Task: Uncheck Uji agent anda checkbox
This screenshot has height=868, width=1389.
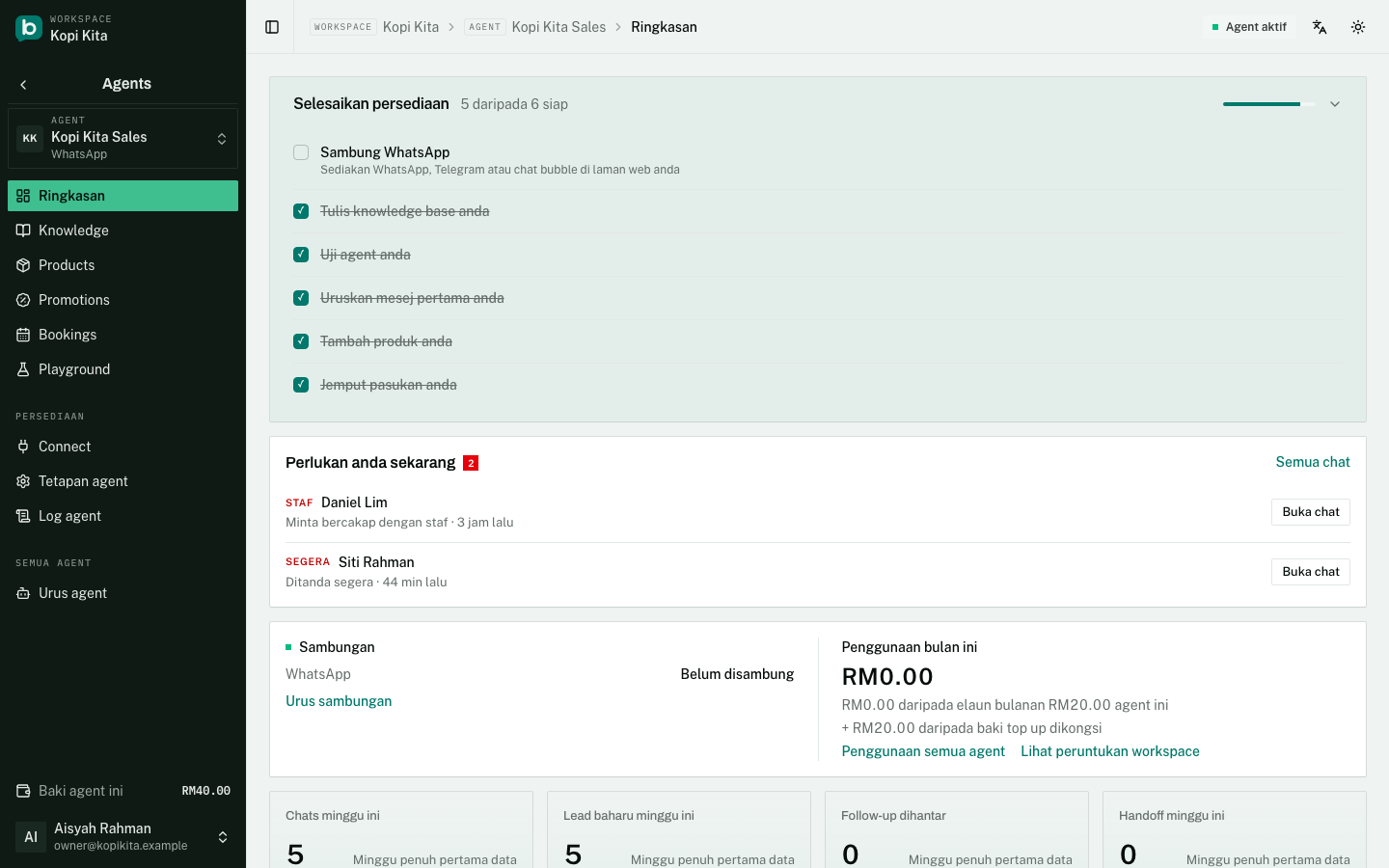Action: (301, 255)
